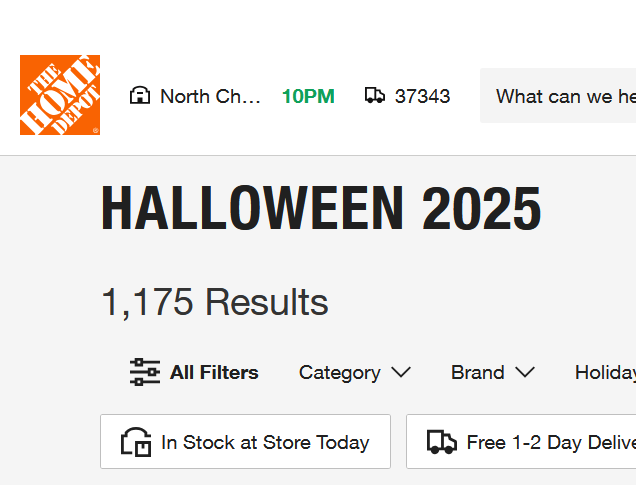Click the in-store pickup icon
The width and height of the screenshot is (636, 485).
(x=135, y=442)
